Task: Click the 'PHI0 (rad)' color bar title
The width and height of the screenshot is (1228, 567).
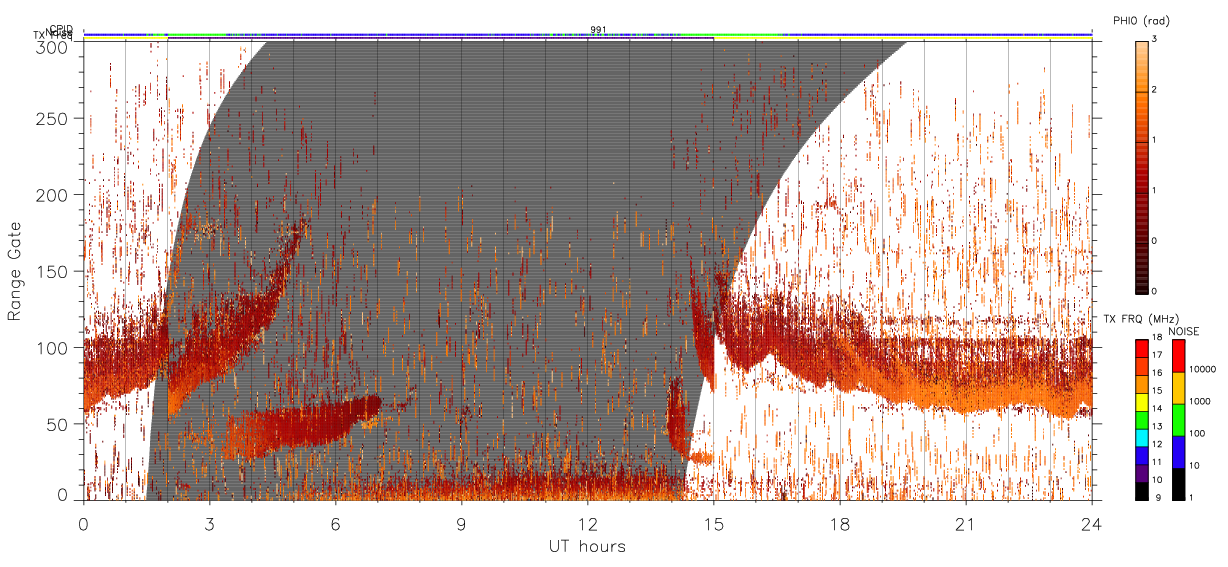Action: tap(1140, 21)
